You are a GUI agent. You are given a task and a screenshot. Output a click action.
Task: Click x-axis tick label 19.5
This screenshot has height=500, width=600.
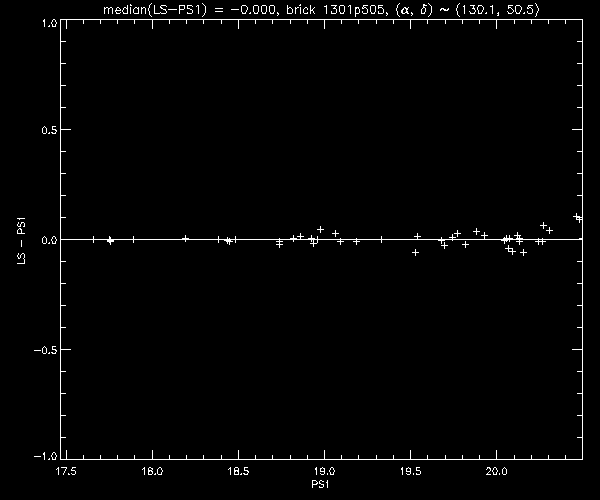pos(410,471)
